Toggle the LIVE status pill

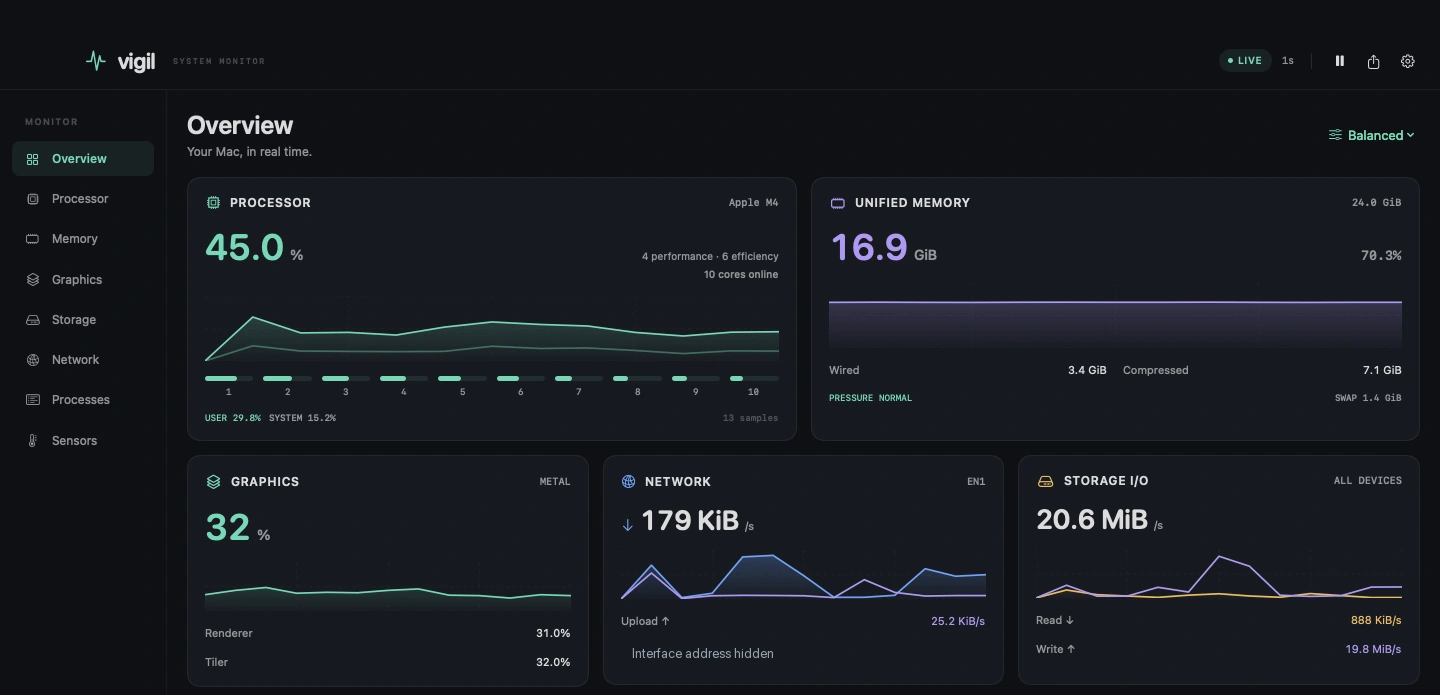pyautogui.click(x=1245, y=61)
